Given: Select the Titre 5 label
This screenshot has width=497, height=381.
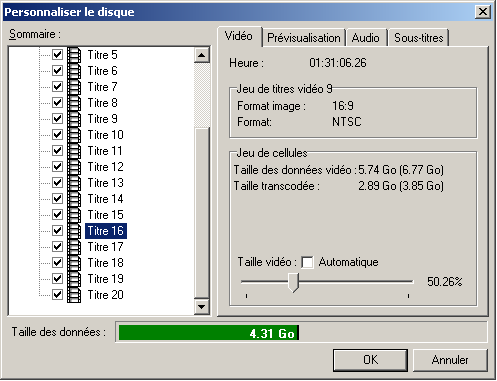Looking at the screenshot, I should tap(102, 55).
